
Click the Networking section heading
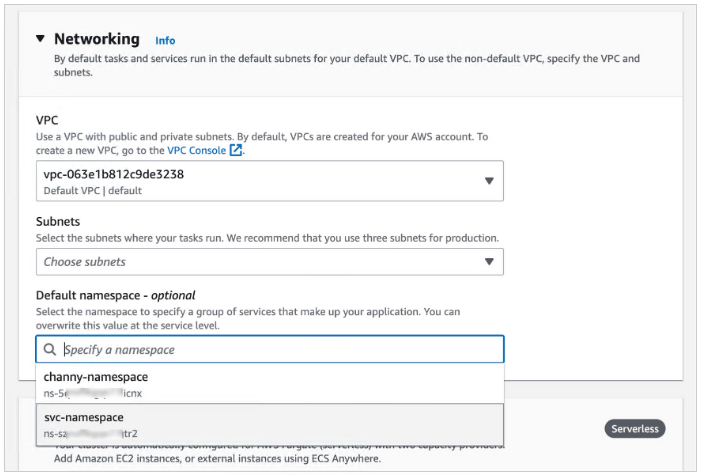pyautogui.click(x=97, y=39)
